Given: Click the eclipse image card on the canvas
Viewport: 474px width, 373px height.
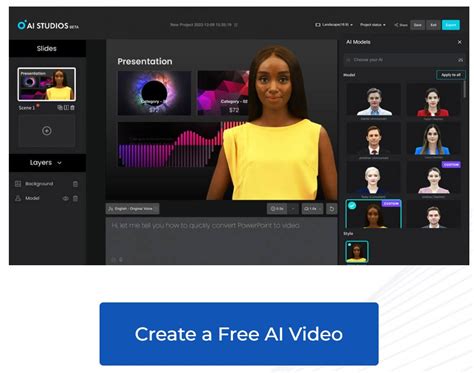Looking at the screenshot, I should (154, 93).
